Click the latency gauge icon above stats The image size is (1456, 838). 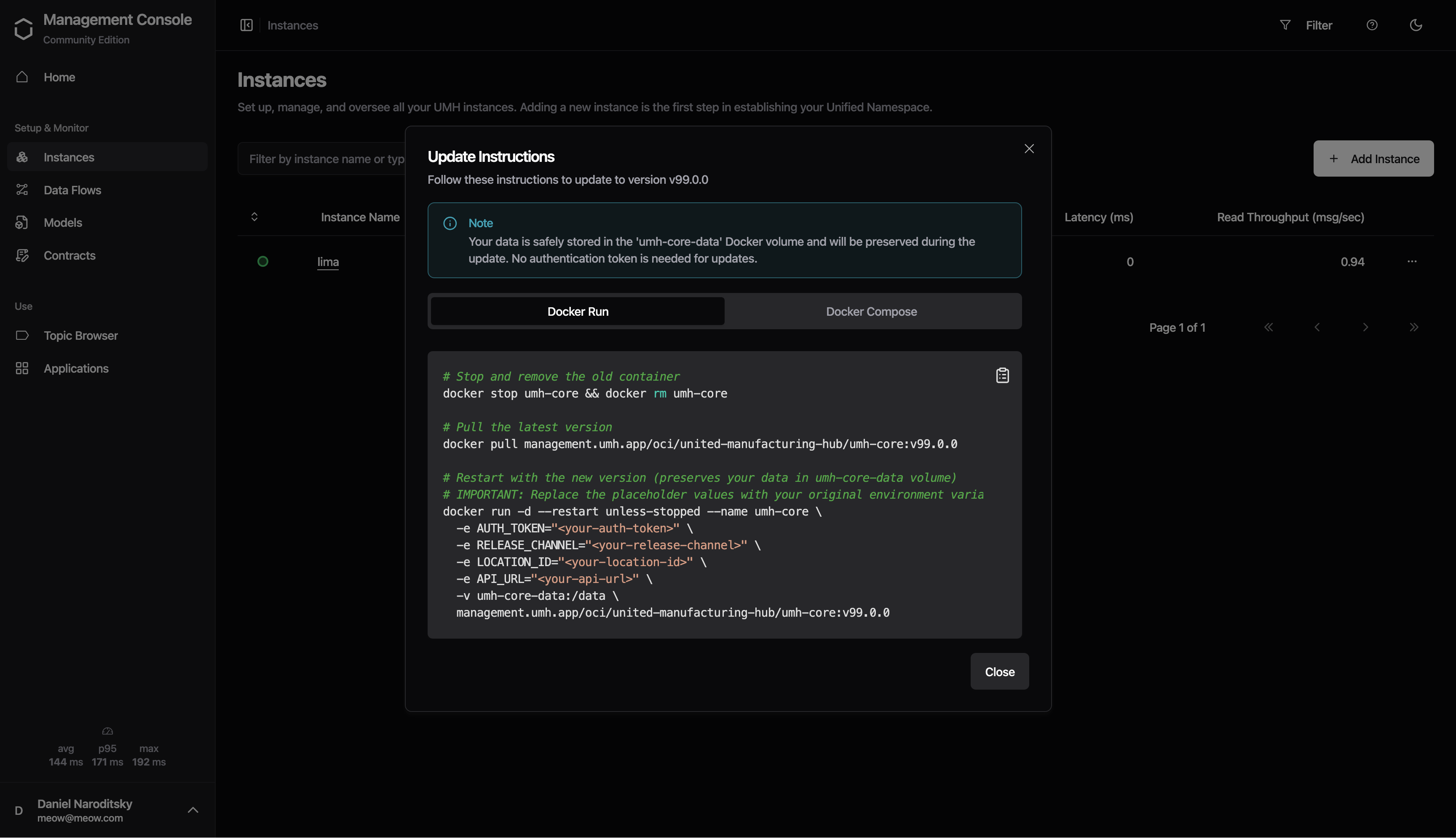tap(107, 731)
